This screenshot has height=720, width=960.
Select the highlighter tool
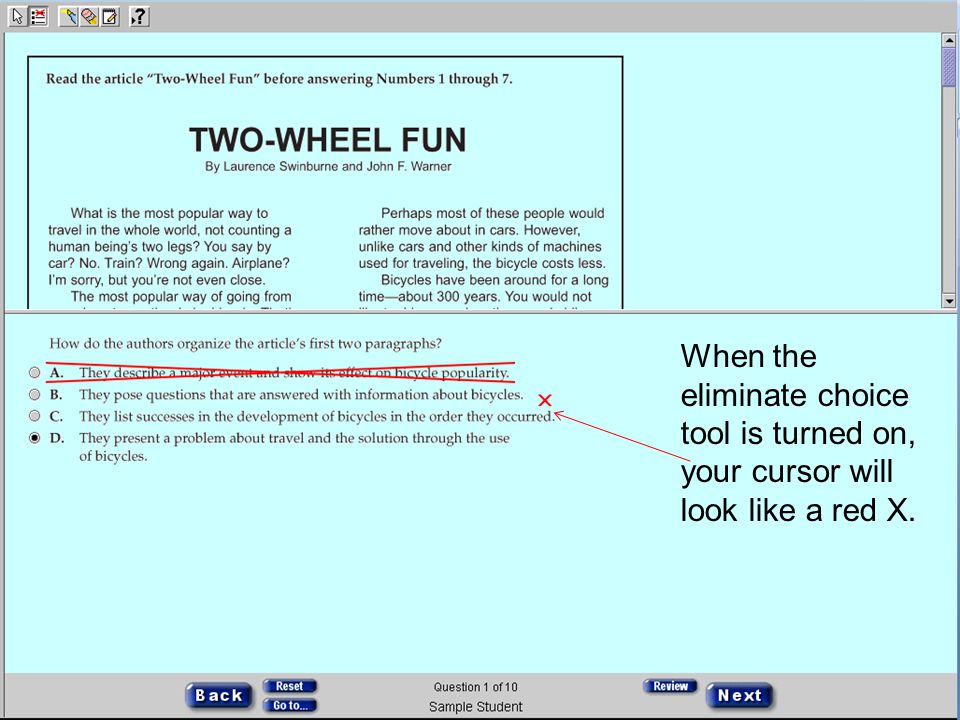[69, 17]
